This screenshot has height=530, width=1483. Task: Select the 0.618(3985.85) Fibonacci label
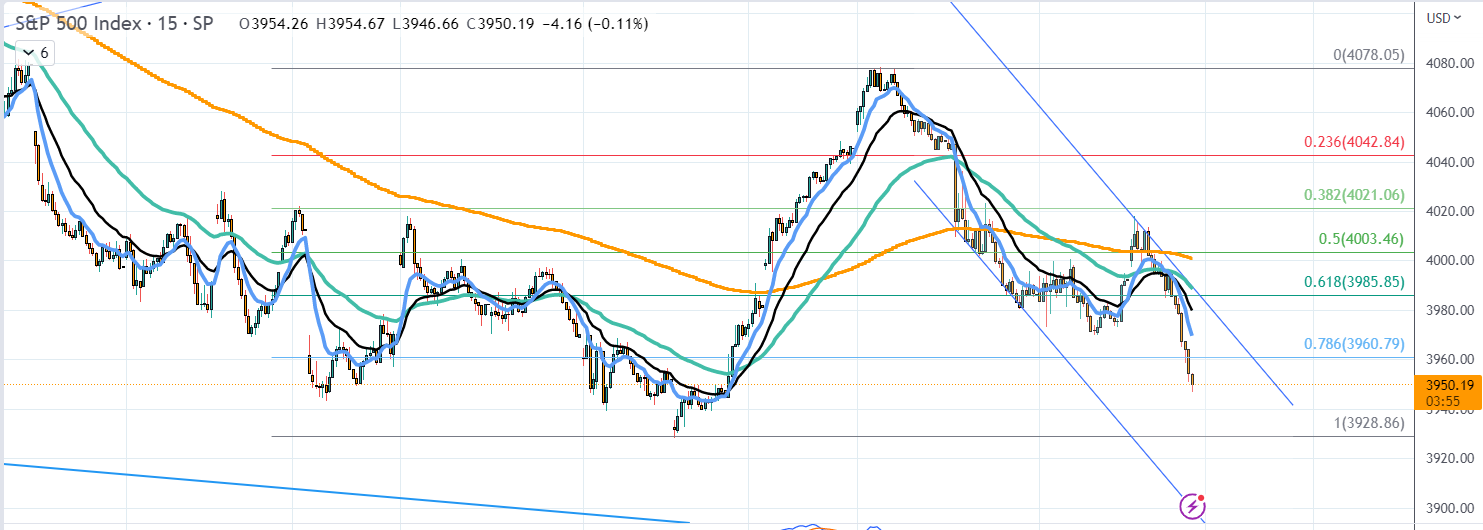(1355, 283)
